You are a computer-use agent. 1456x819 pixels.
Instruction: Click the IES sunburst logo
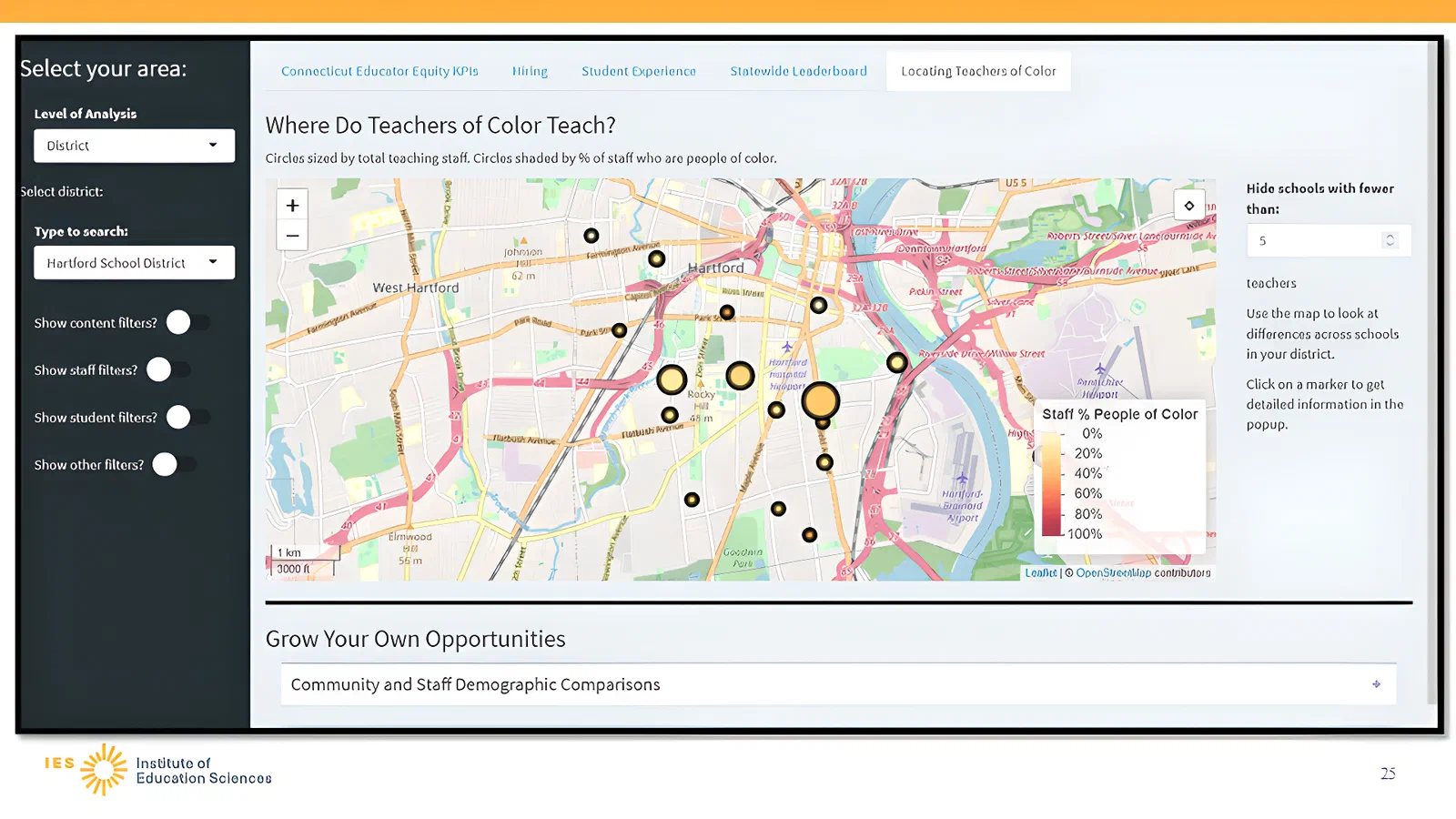click(104, 770)
